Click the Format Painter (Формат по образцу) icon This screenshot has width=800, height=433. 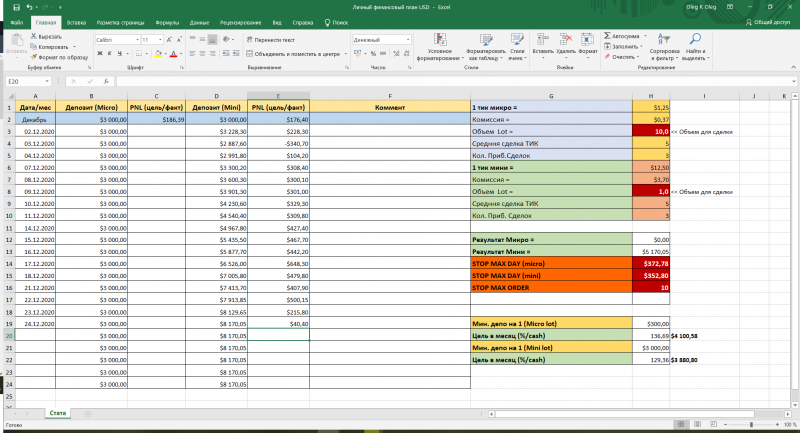tap(34, 56)
